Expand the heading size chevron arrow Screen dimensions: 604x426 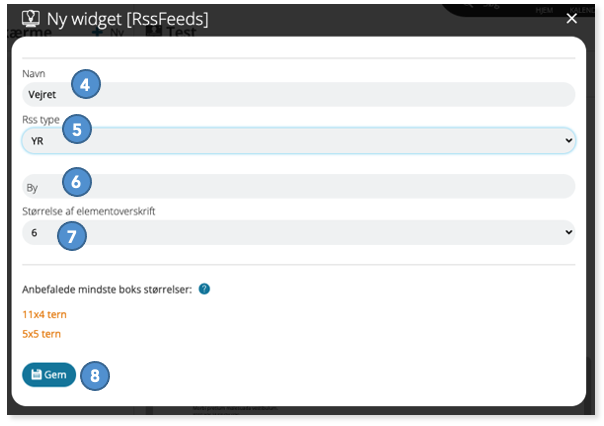569,232
